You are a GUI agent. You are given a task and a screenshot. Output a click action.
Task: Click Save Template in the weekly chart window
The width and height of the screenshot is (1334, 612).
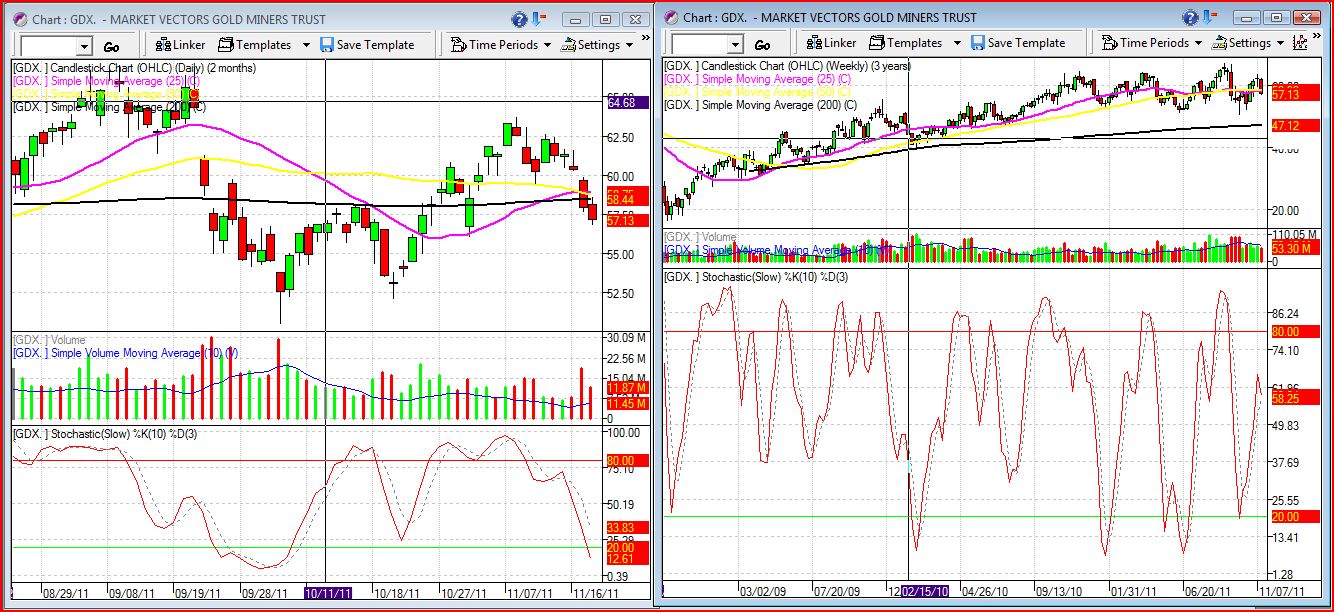pos(1017,43)
